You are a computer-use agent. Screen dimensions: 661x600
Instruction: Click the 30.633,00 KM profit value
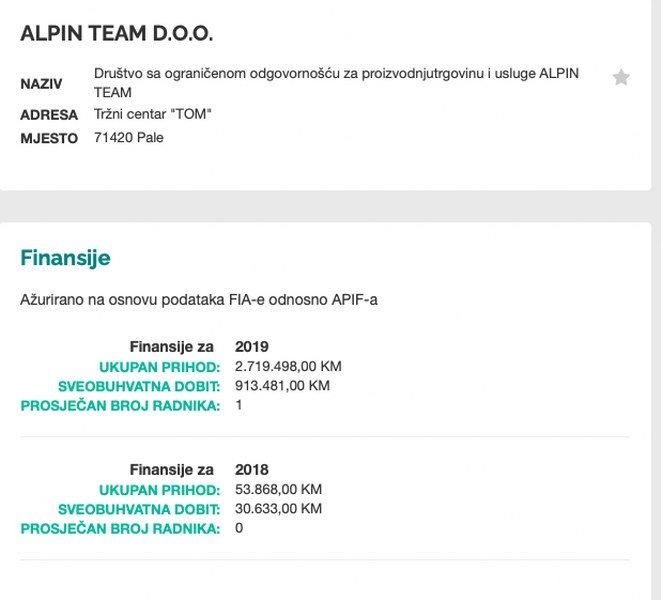pos(279,508)
